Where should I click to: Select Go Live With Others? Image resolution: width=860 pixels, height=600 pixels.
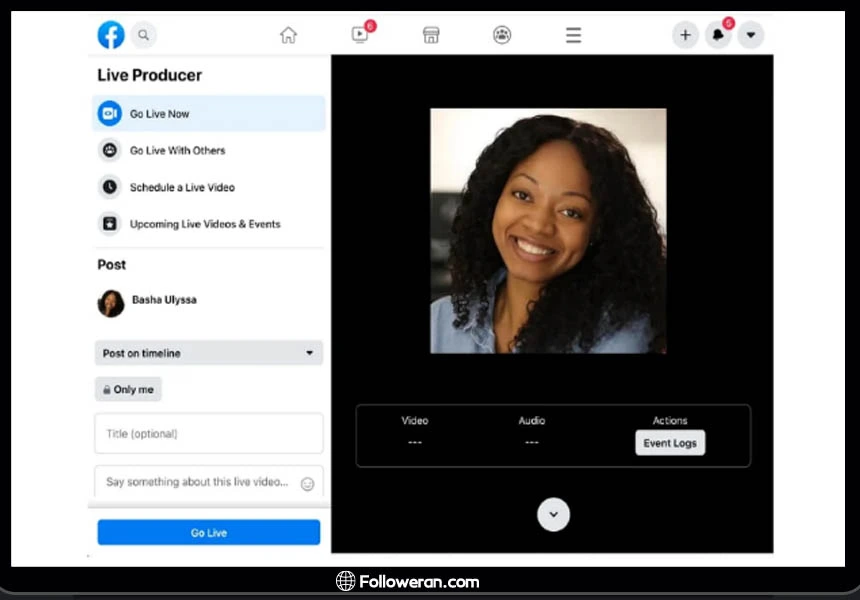click(177, 151)
